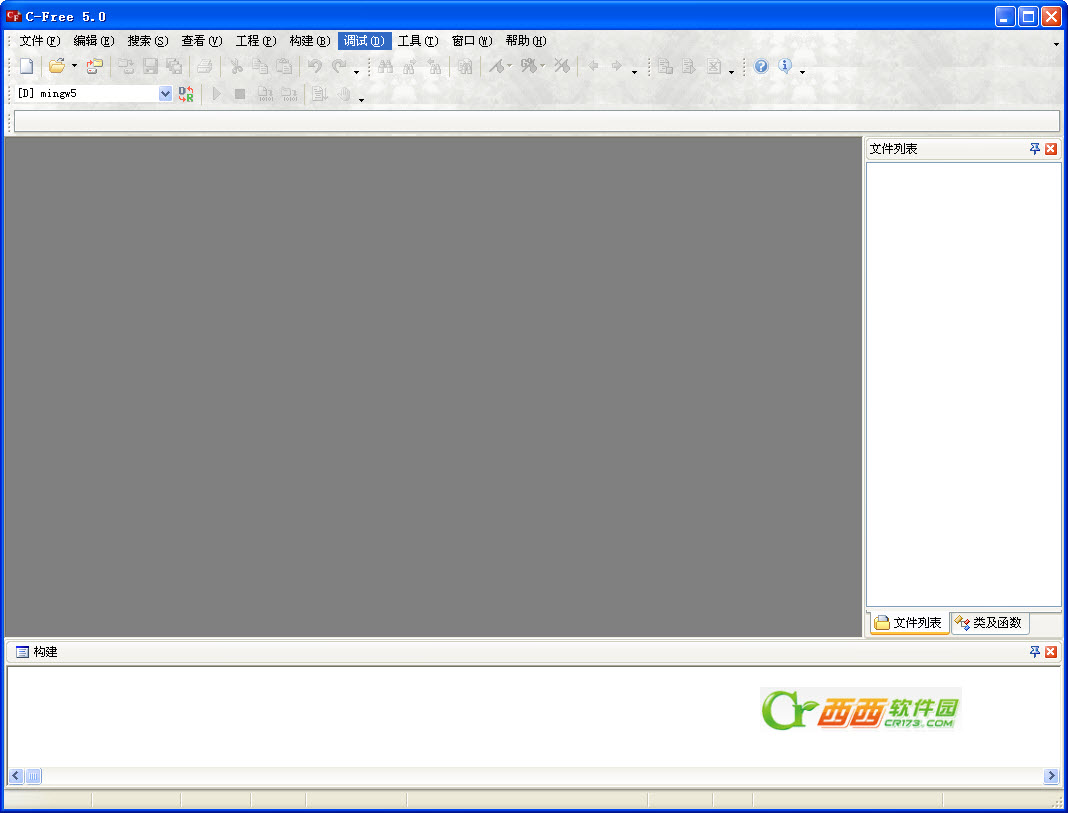Click the find previous binoculars icon
Viewport: 1068px width, 813px height.
click(434, 66)
